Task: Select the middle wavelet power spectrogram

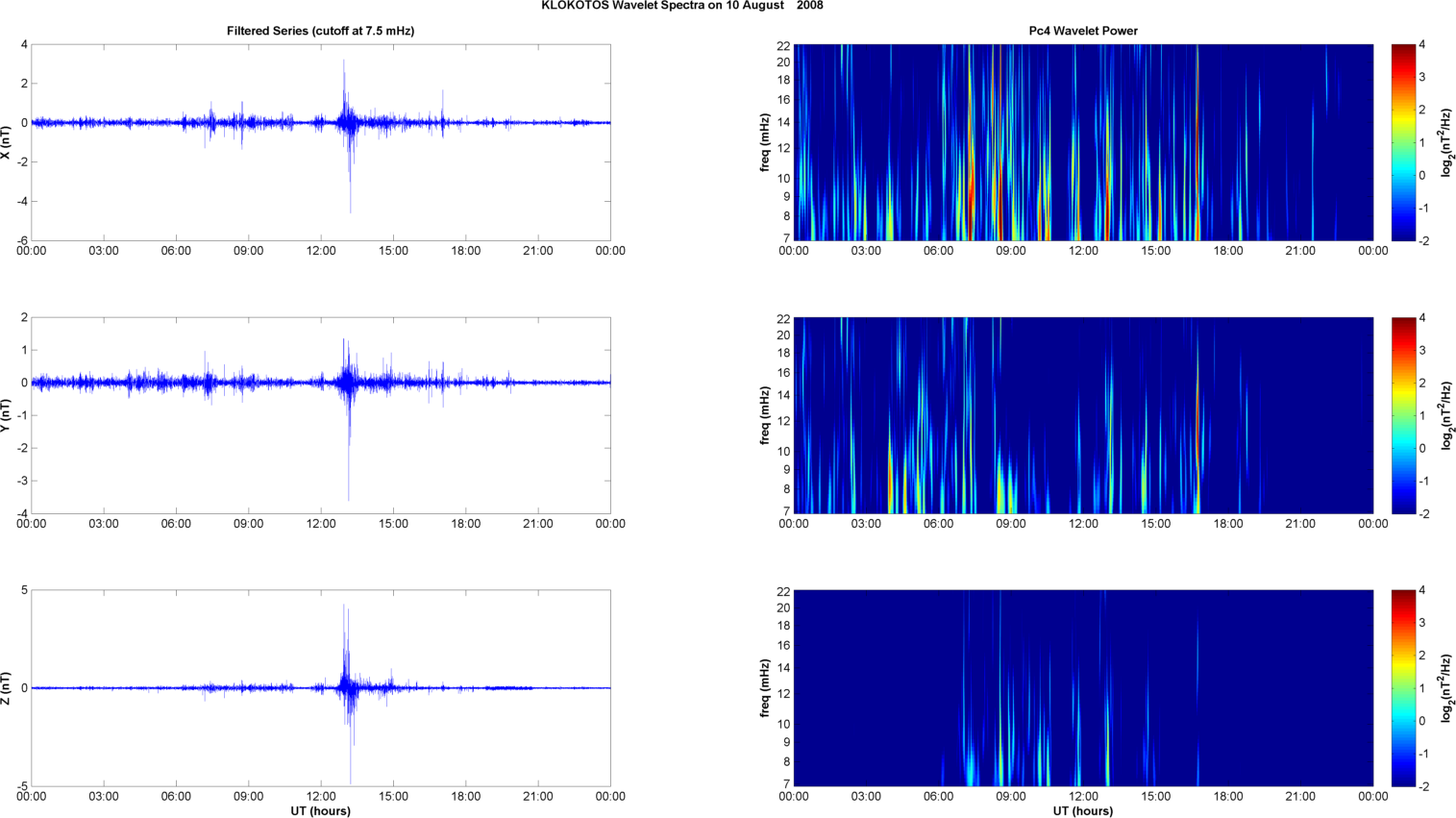Action: pos(1083,415)
